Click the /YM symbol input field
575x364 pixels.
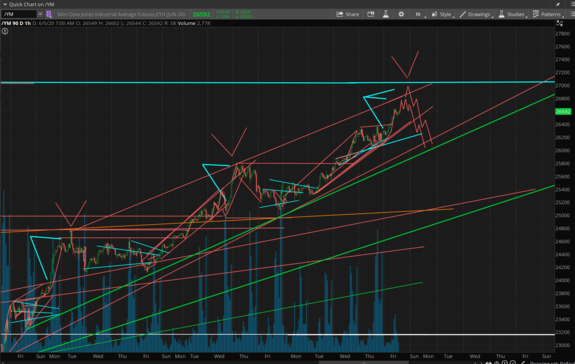[x=19, y=14]
